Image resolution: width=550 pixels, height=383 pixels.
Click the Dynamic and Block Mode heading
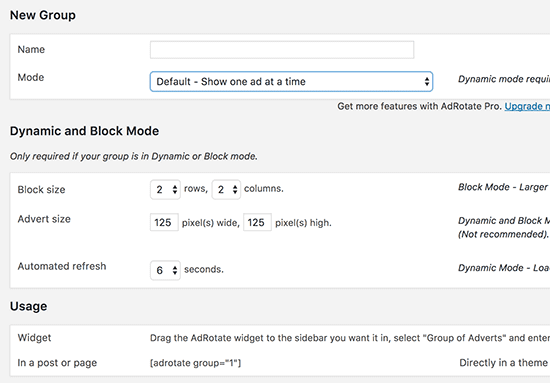(84, 131)
